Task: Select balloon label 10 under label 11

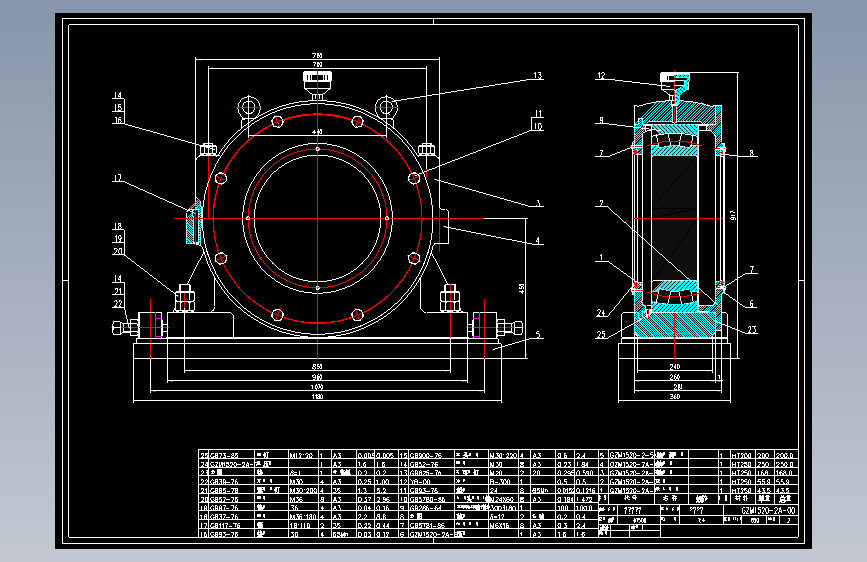Action: pyautogui.click(x=537, y=126)
